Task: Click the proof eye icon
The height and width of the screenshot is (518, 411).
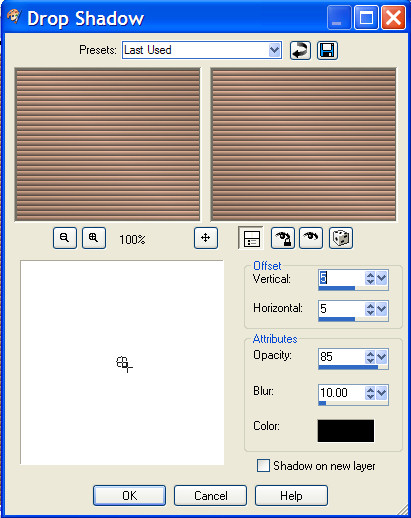Action: click(x=311, y=238)
